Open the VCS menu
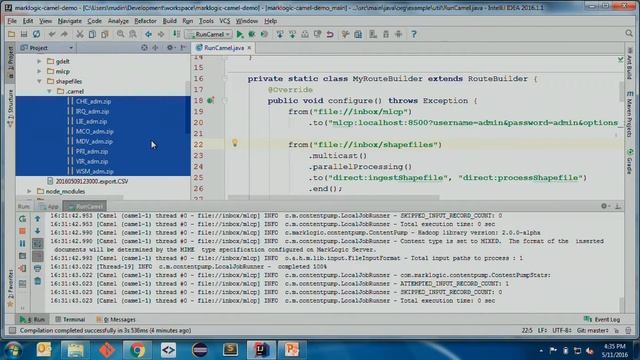Viewport: 640px width, 360px height. tap(224, 21)
